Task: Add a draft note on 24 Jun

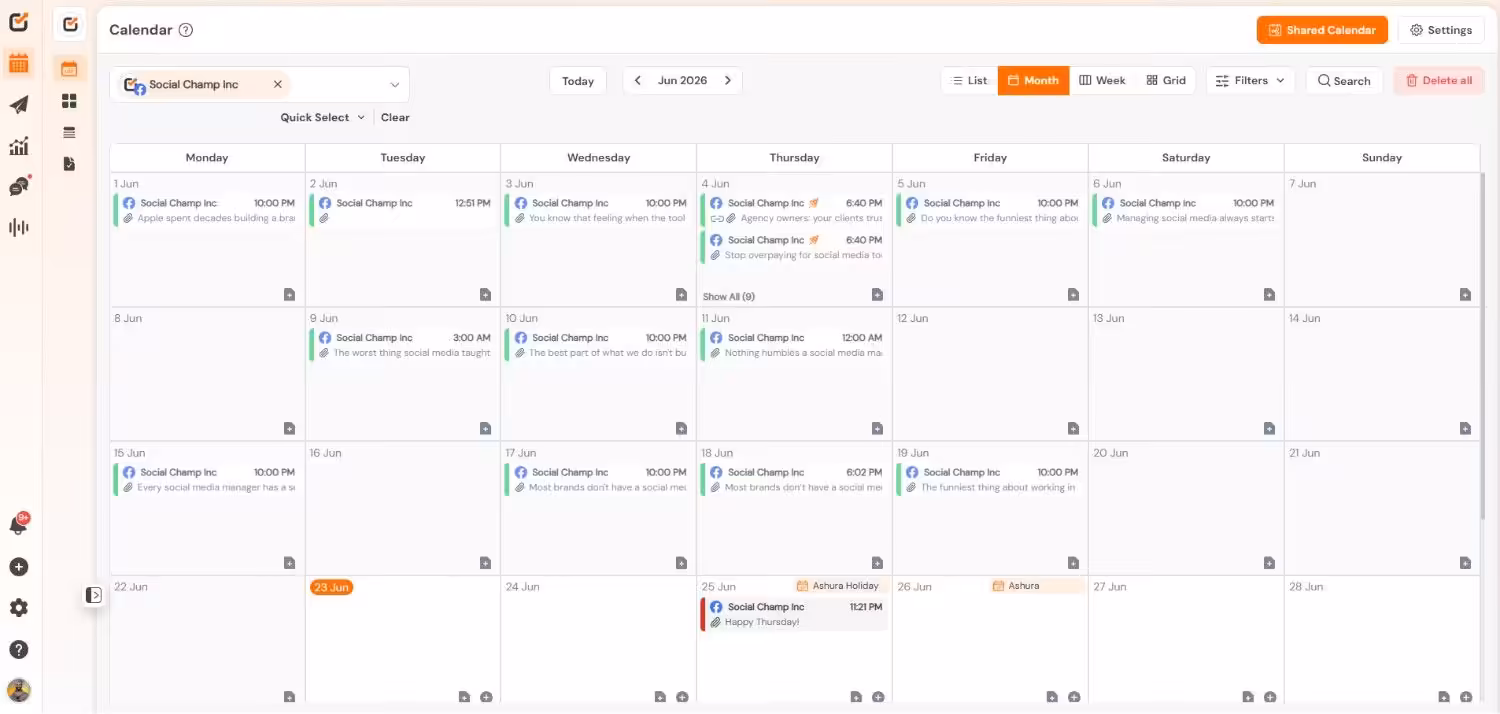Action: [x=660, y=697]
